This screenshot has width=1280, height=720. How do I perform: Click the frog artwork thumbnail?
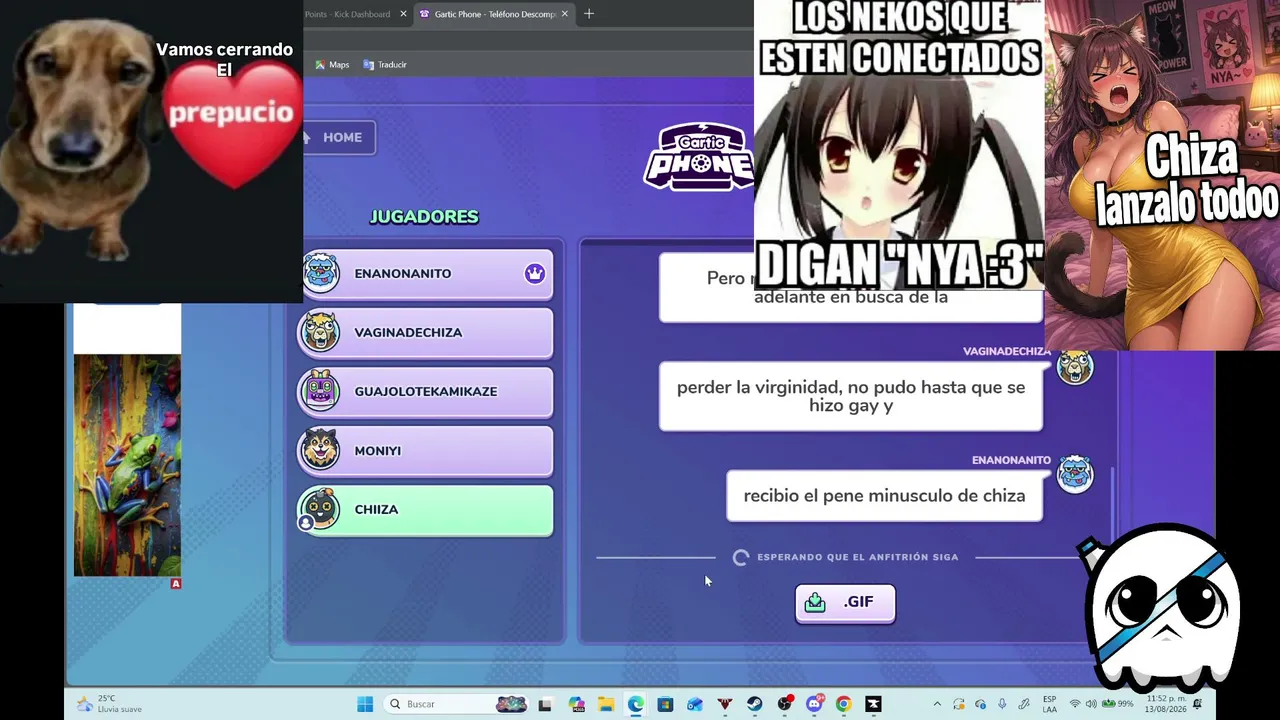tap(127, 465)
